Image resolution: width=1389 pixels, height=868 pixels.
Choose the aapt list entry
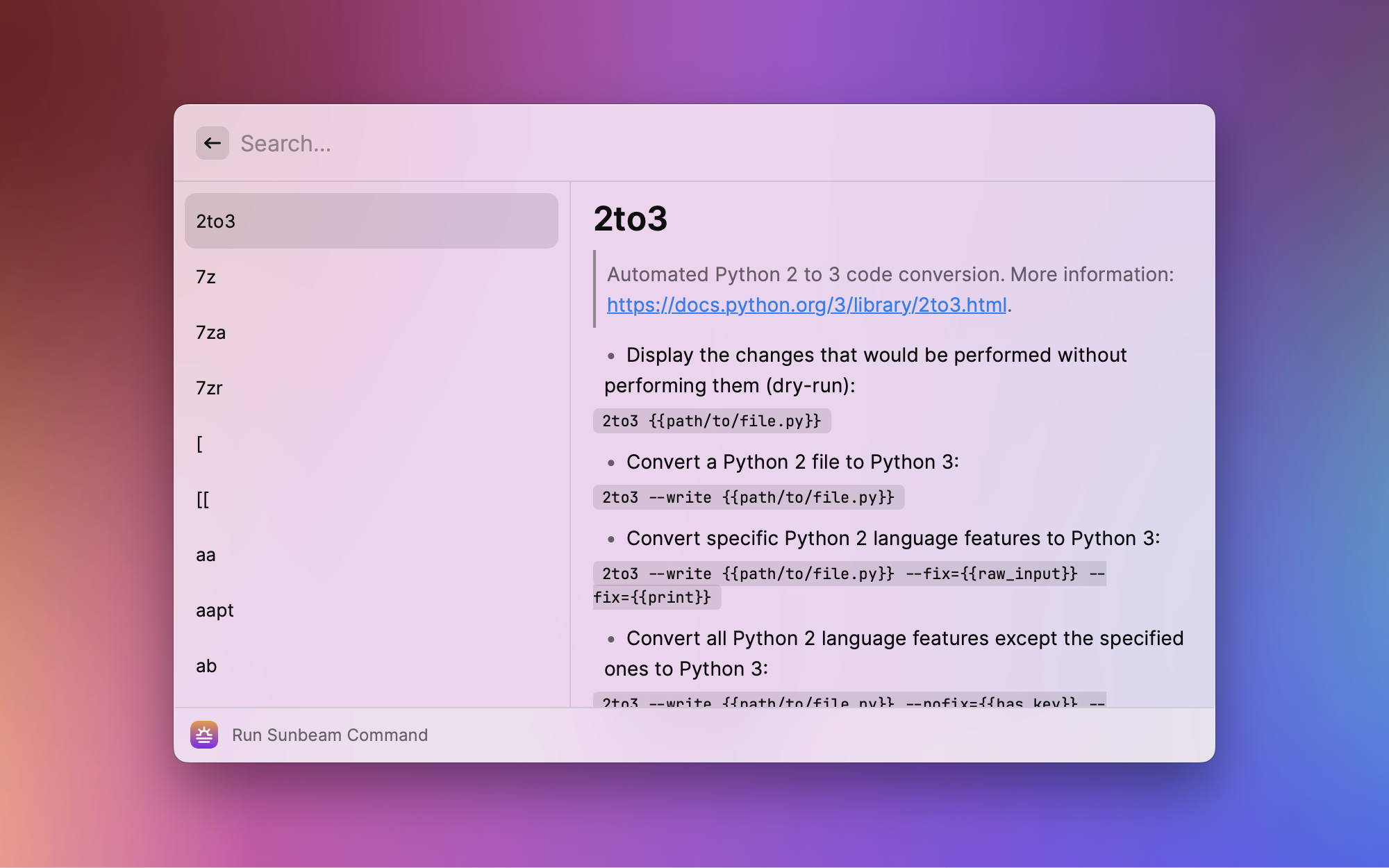(371, 610)
